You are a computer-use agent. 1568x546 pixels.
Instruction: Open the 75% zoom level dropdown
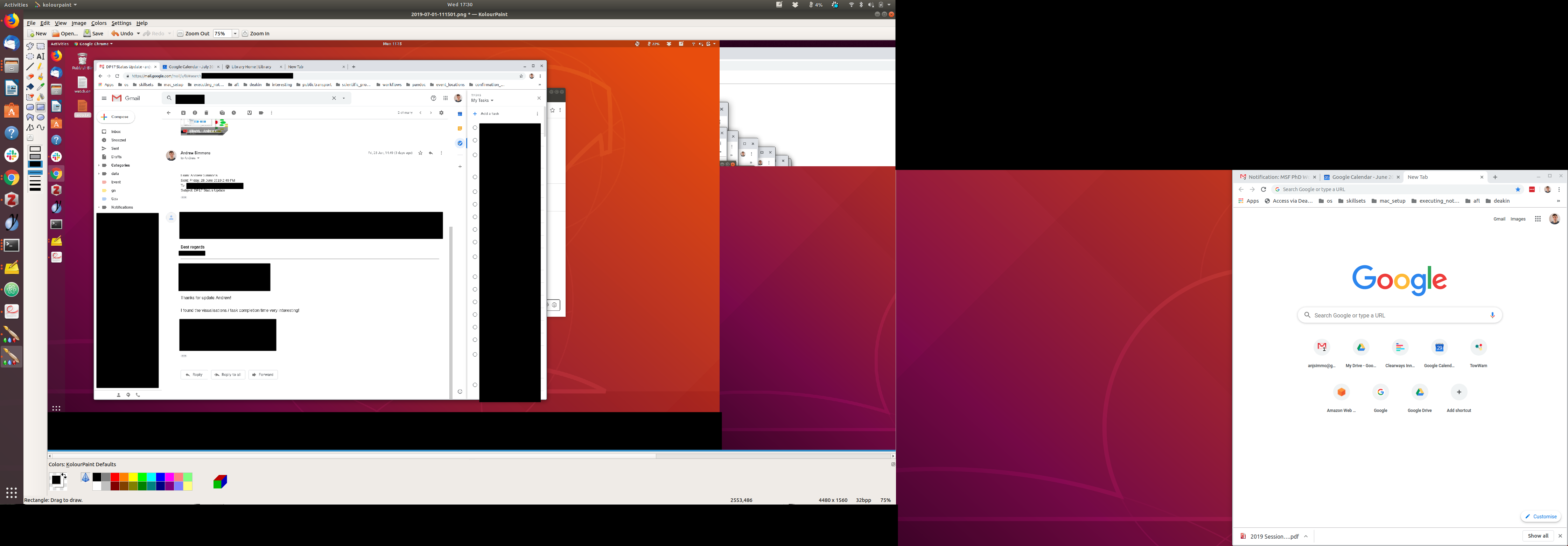(235, 34)
